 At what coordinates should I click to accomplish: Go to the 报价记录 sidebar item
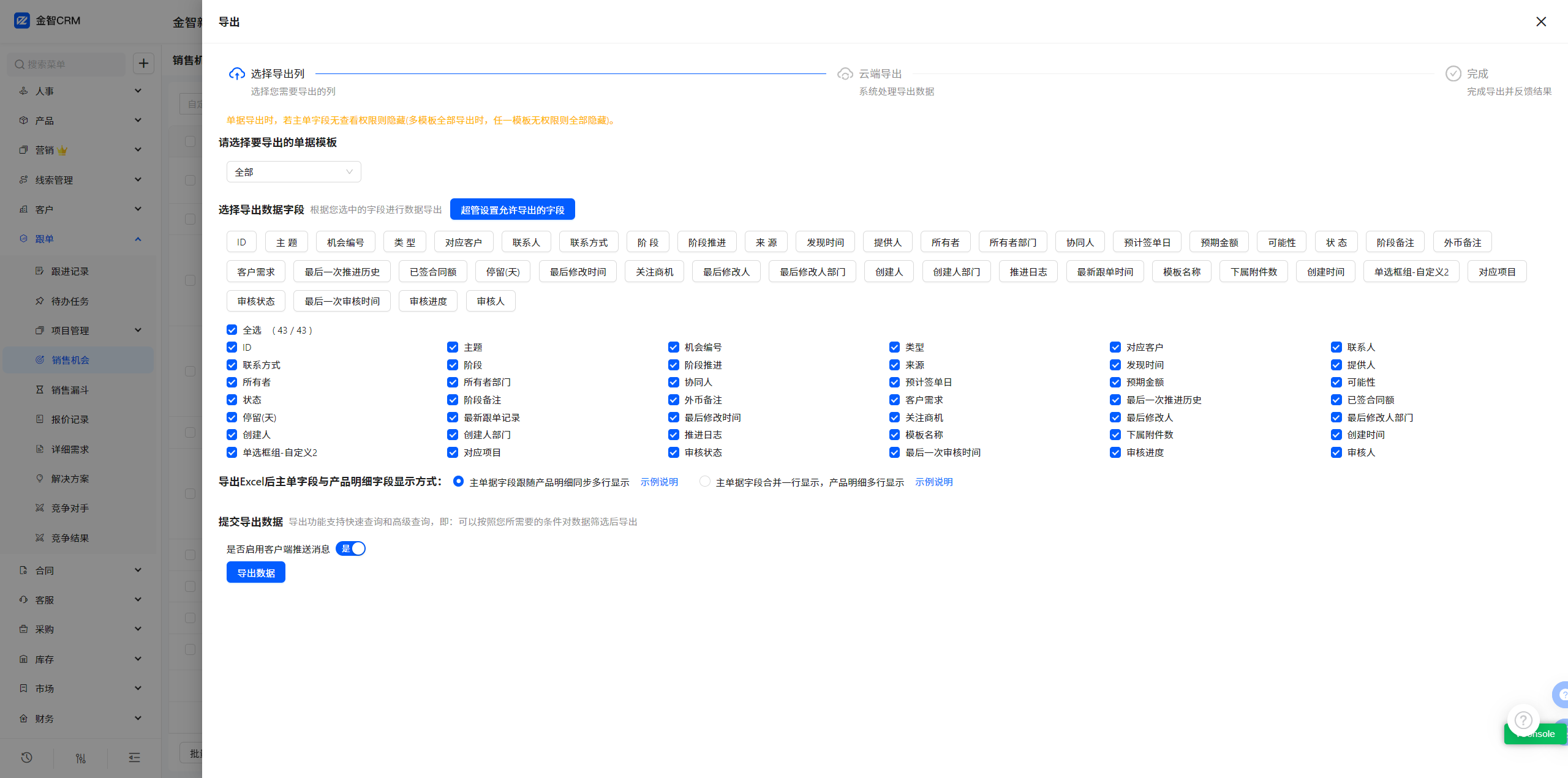70,419
